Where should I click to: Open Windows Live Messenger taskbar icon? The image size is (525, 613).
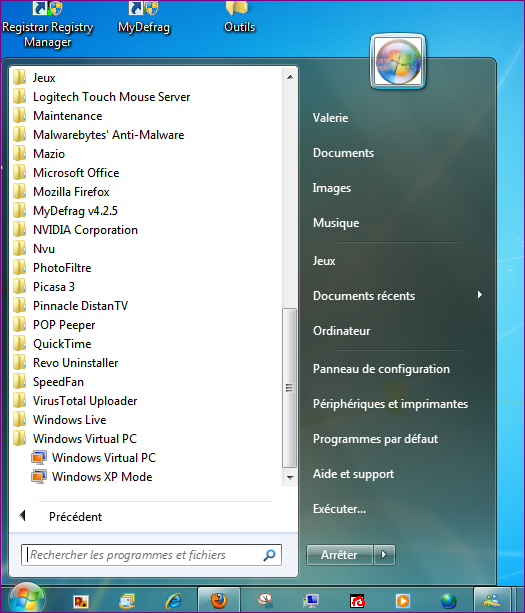492,600
